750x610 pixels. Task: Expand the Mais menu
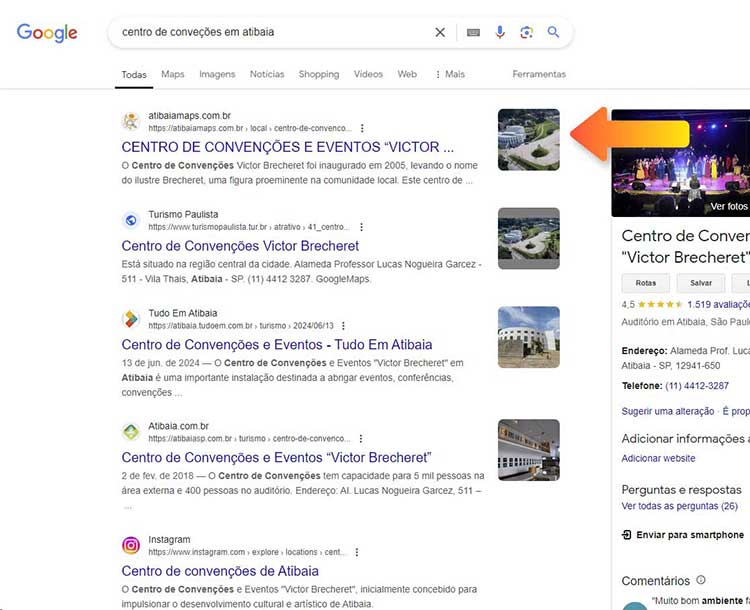450,74
